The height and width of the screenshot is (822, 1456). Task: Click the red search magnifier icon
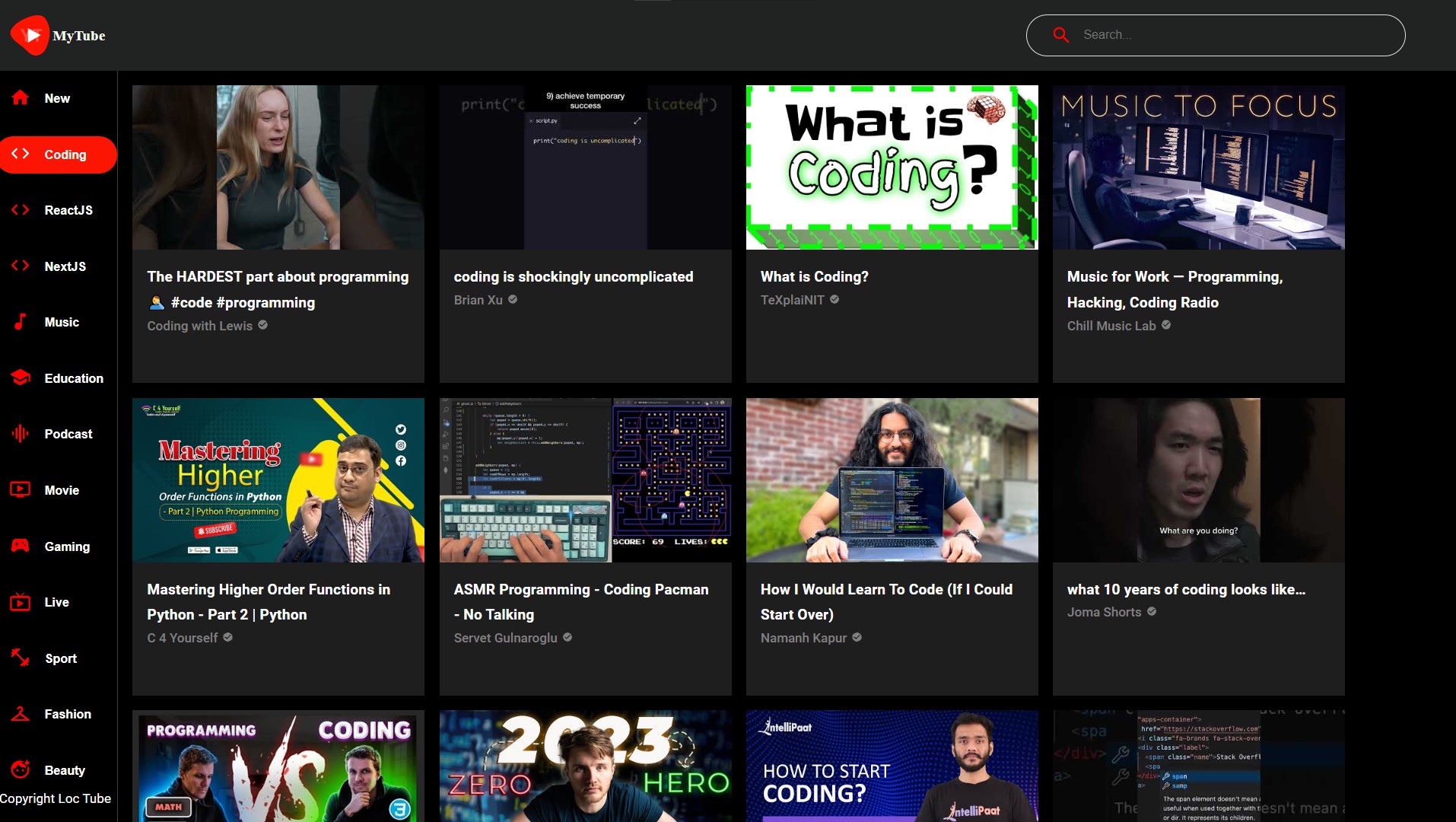[1060, 35]
